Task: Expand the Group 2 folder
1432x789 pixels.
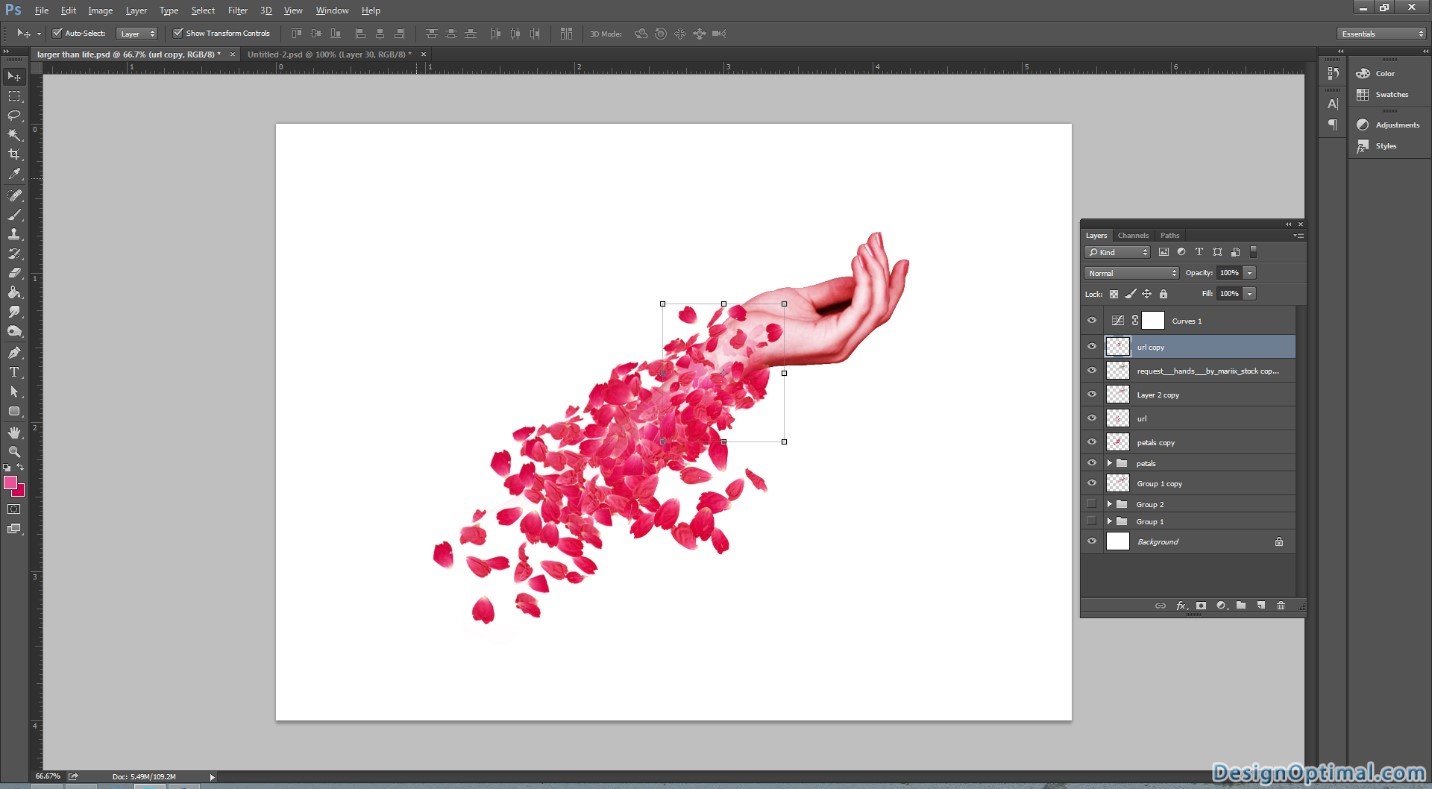Action: 1109,504
